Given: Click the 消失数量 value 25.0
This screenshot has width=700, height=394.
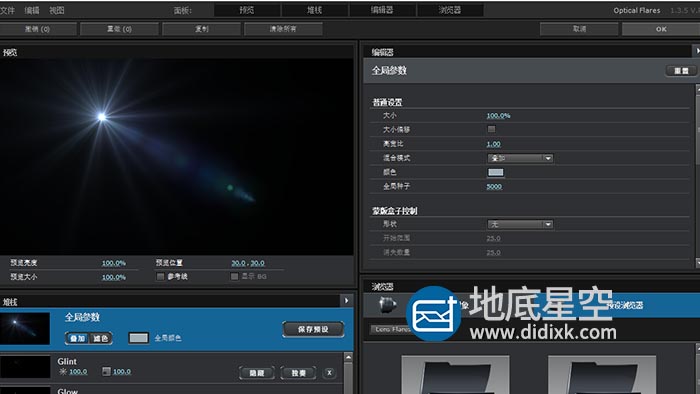Looking at the screenshot, I should [x=493, y=253].
